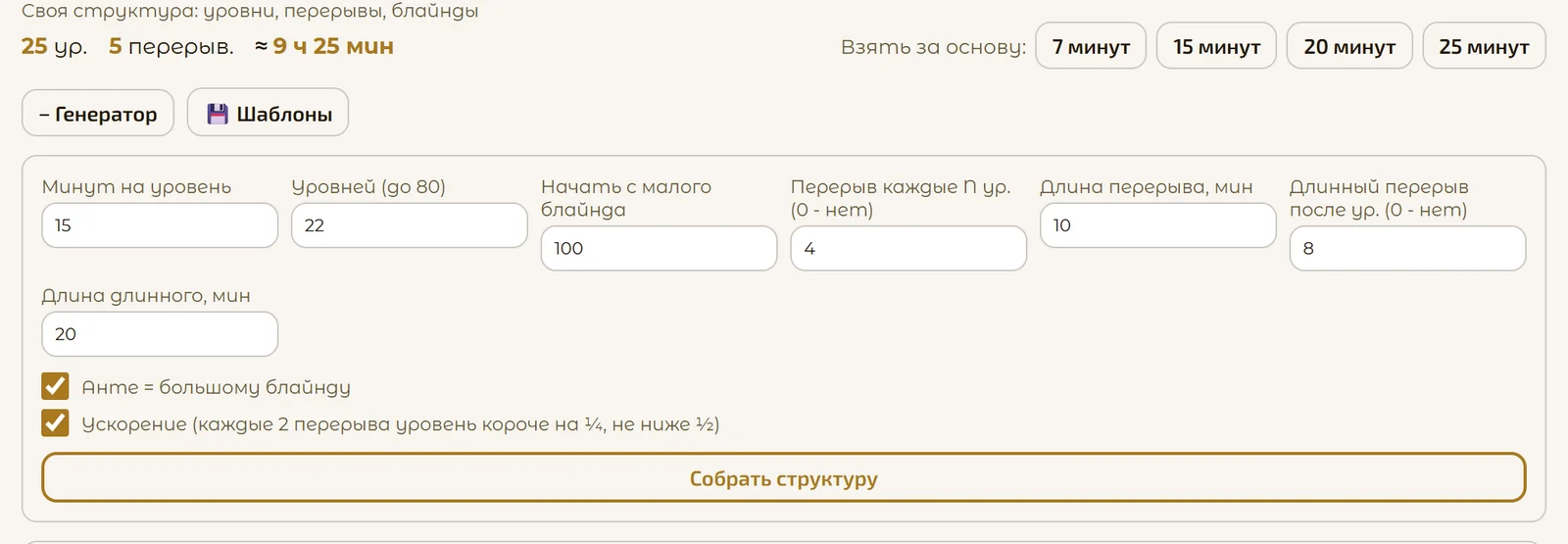This screenshot has height=544, width=1568.
Task: Click the floppy disk icon in Шаблоны
Action: [x=218, y=114]
